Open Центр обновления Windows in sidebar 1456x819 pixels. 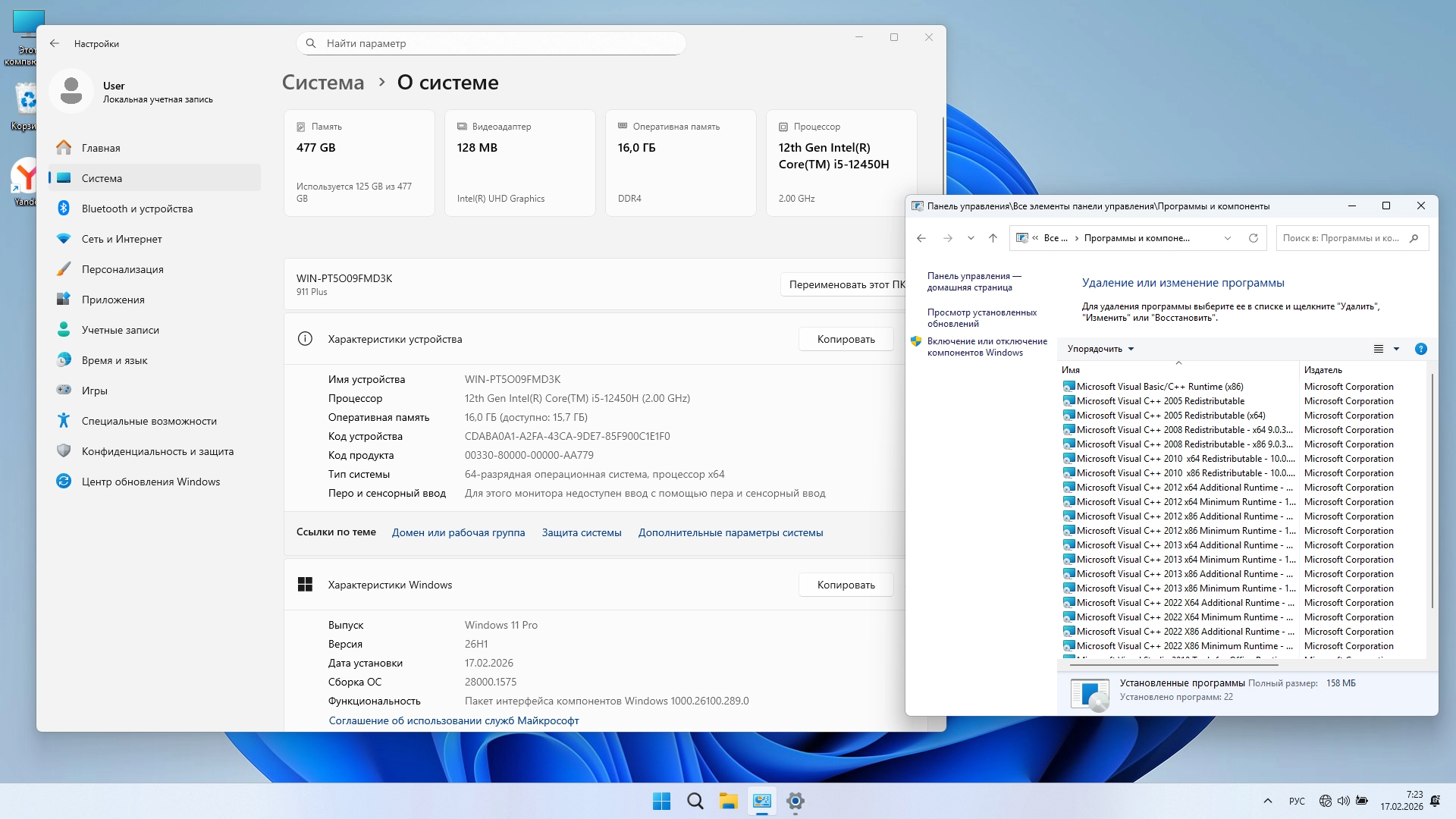(x=151, y=482)
